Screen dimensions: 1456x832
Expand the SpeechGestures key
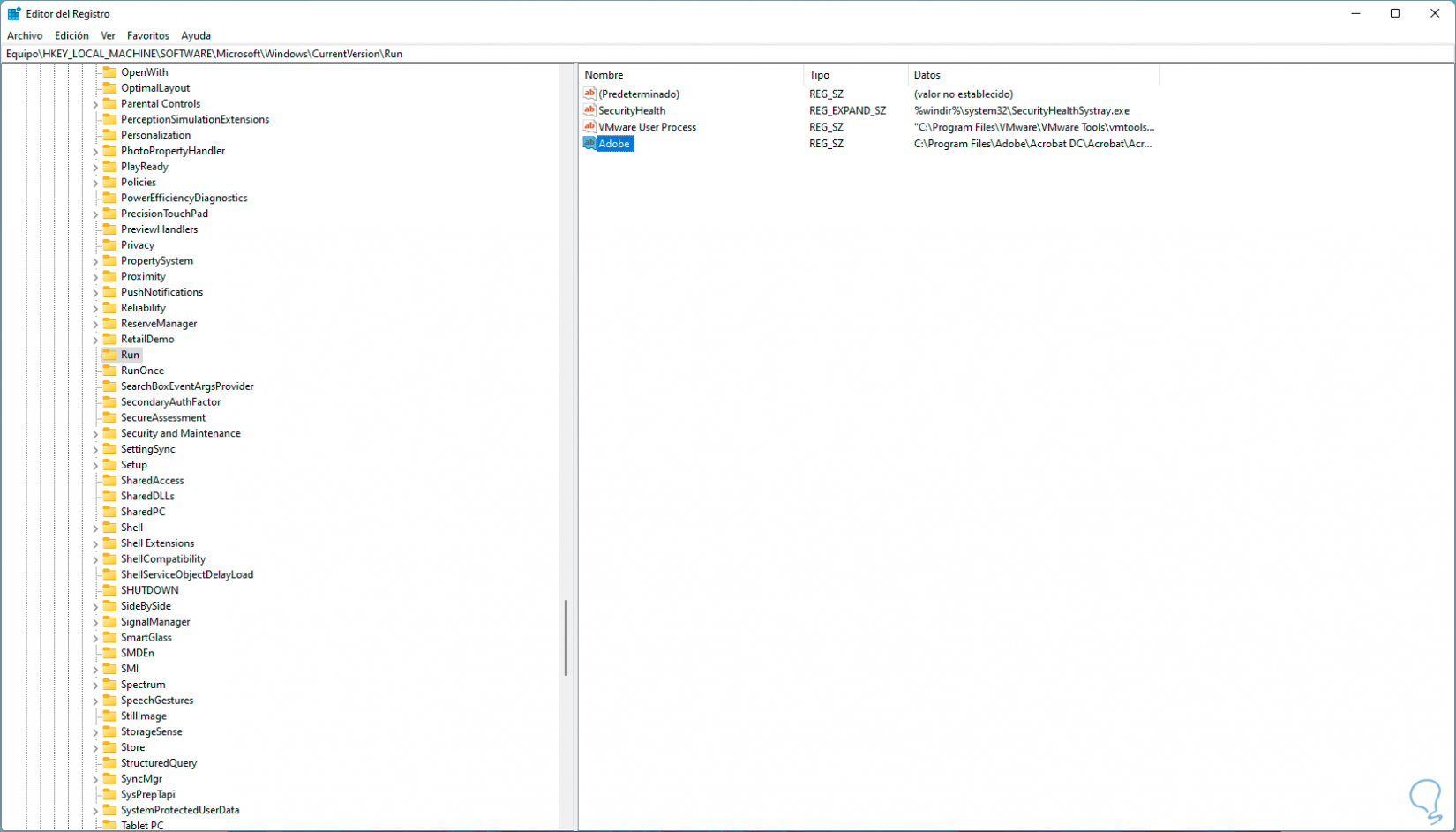pyautogui.click(x=95, y=701)
